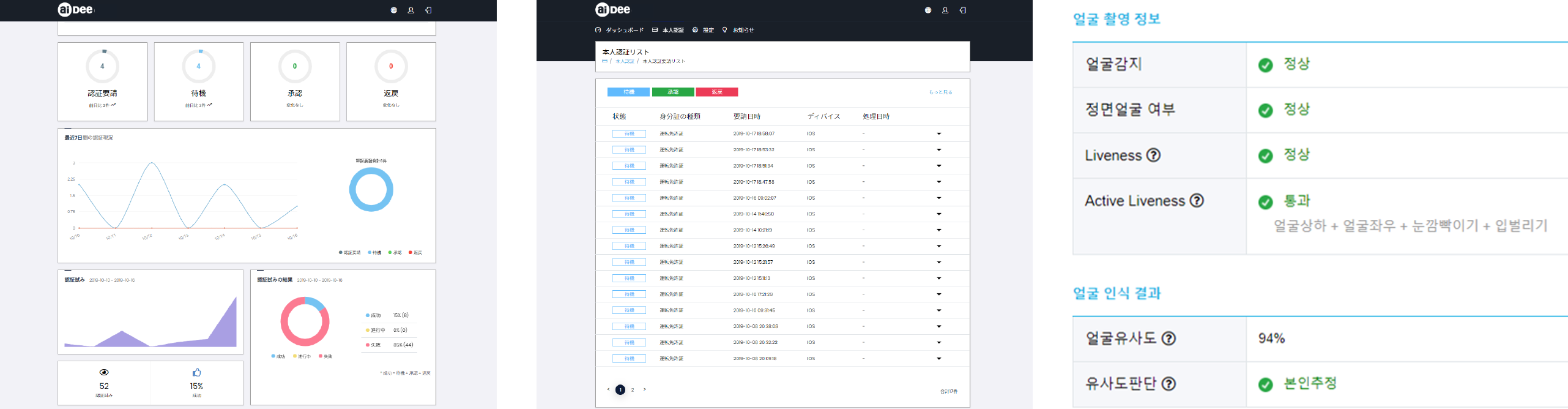Filter list by blue 待機 tab button
Screen dimensions: 1568x409
628,92
